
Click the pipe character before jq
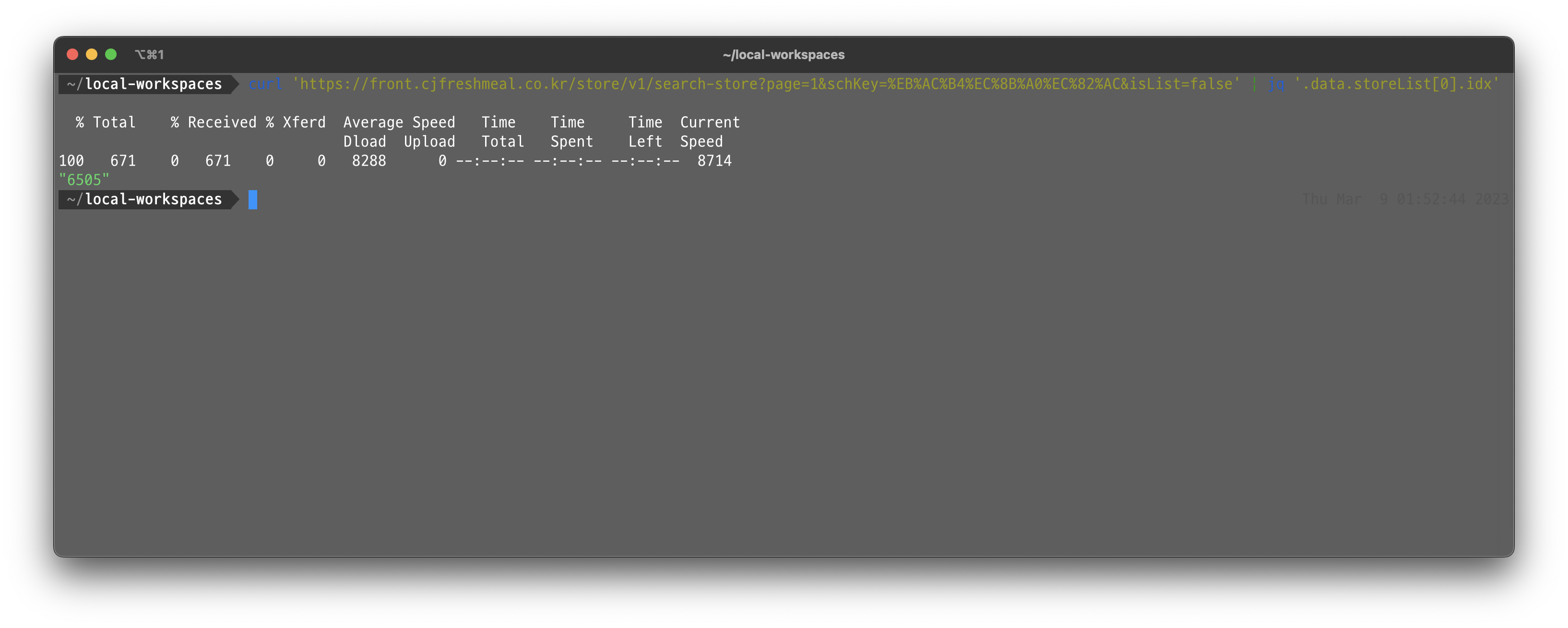pos(1254,84)
